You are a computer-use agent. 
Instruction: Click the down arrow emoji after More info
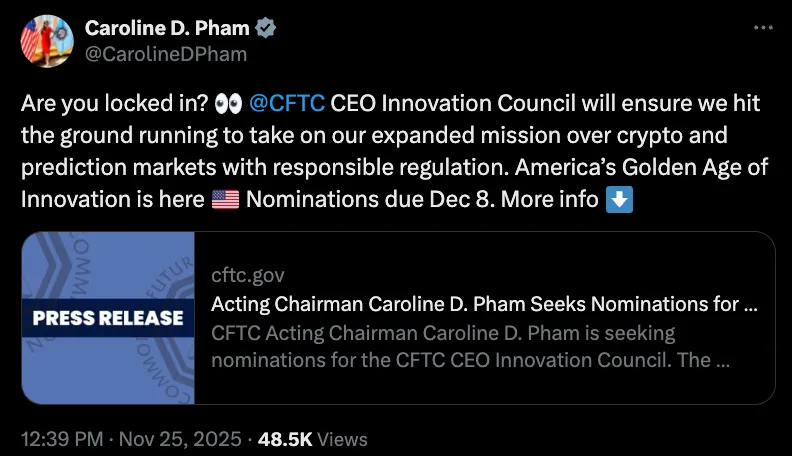pos(619,199)
